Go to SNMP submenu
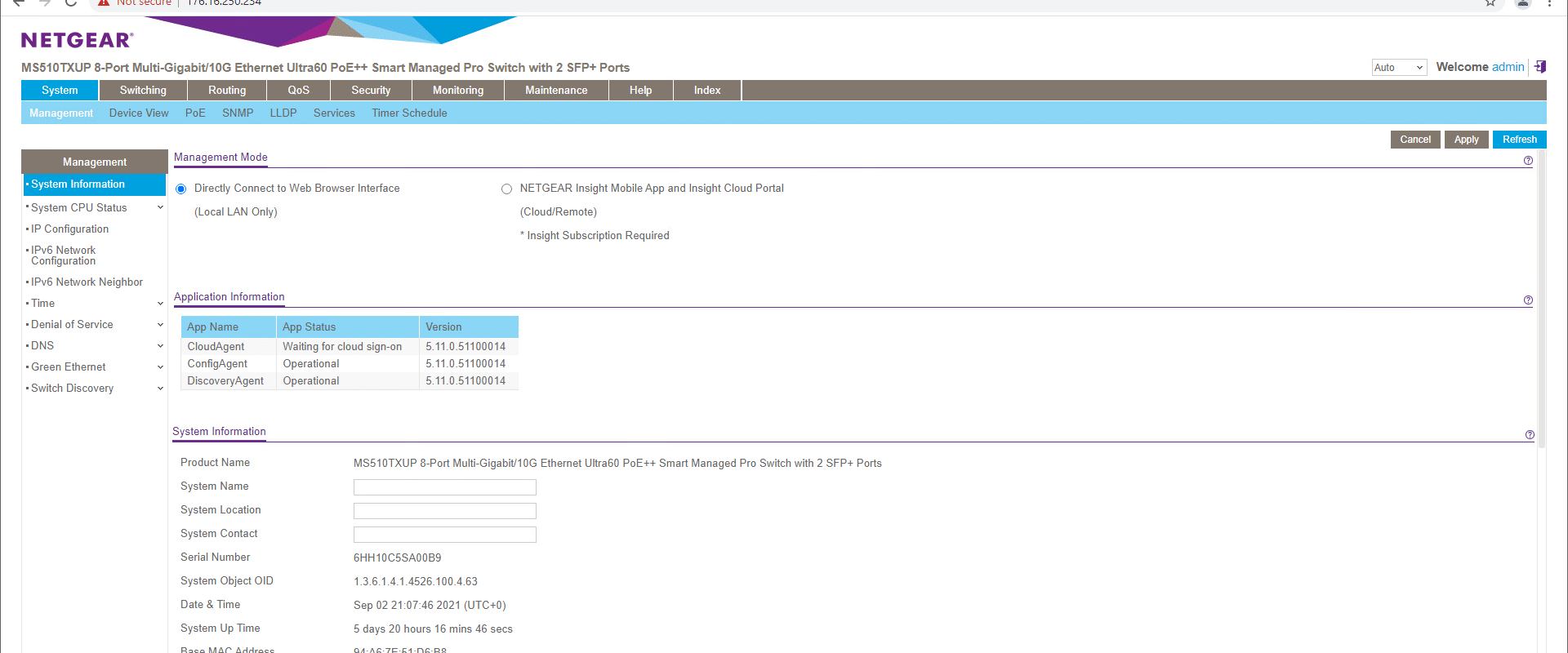Viewport: 1568px width, 653px height. [238, 113]
